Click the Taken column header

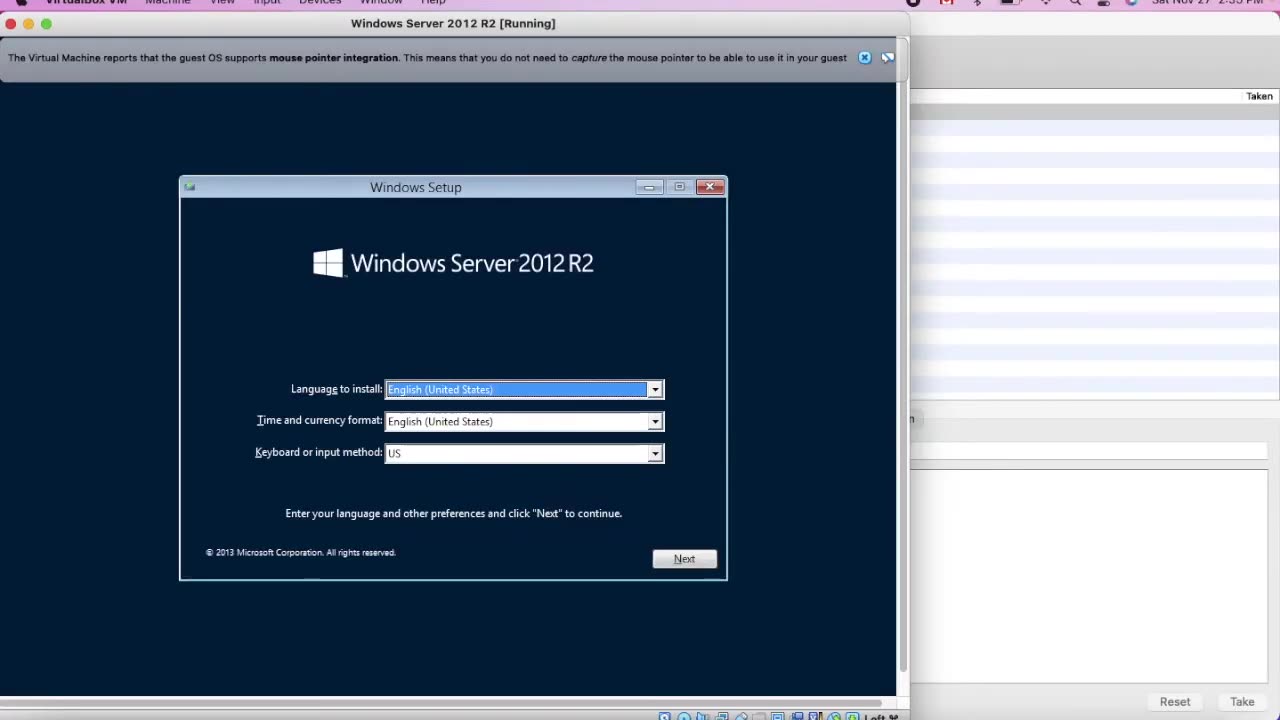[1259, 96]
